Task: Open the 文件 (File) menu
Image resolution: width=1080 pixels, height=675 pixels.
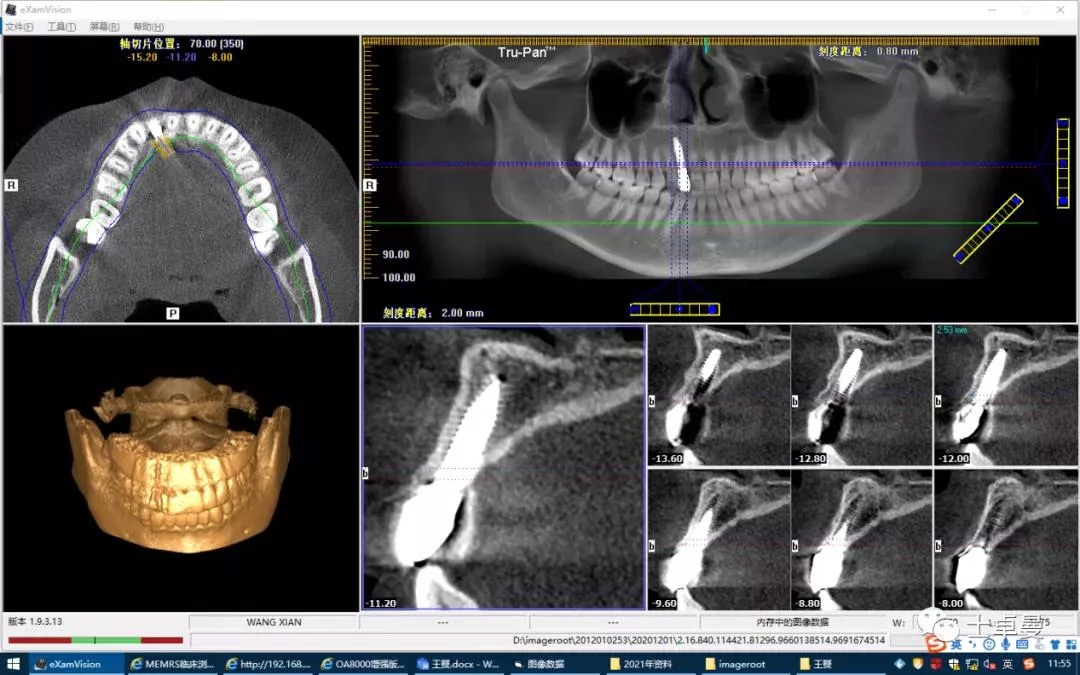Action: [19, 27]
